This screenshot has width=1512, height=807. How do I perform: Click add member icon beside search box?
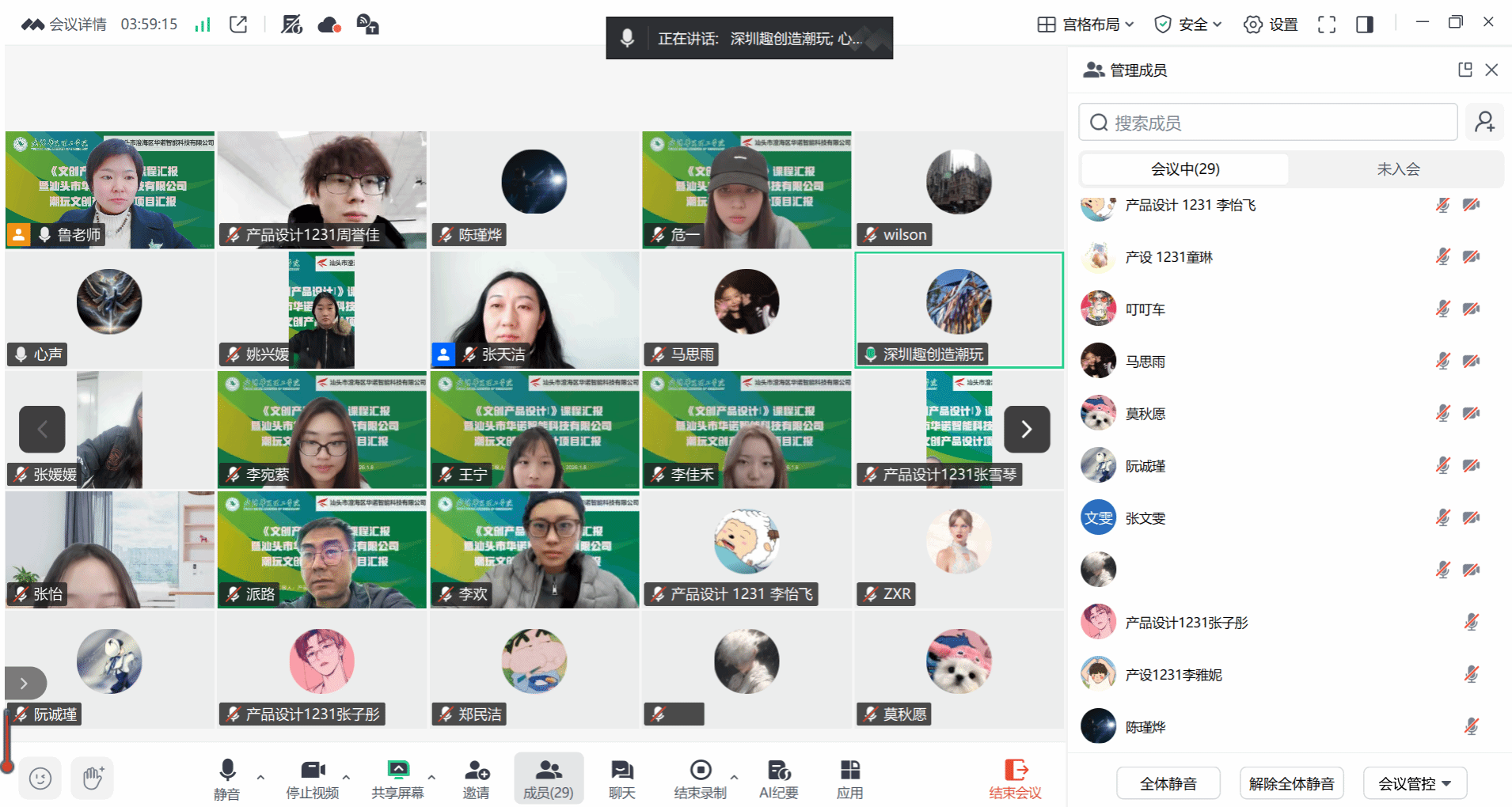pyautogui.click(x=1484, y=122)
